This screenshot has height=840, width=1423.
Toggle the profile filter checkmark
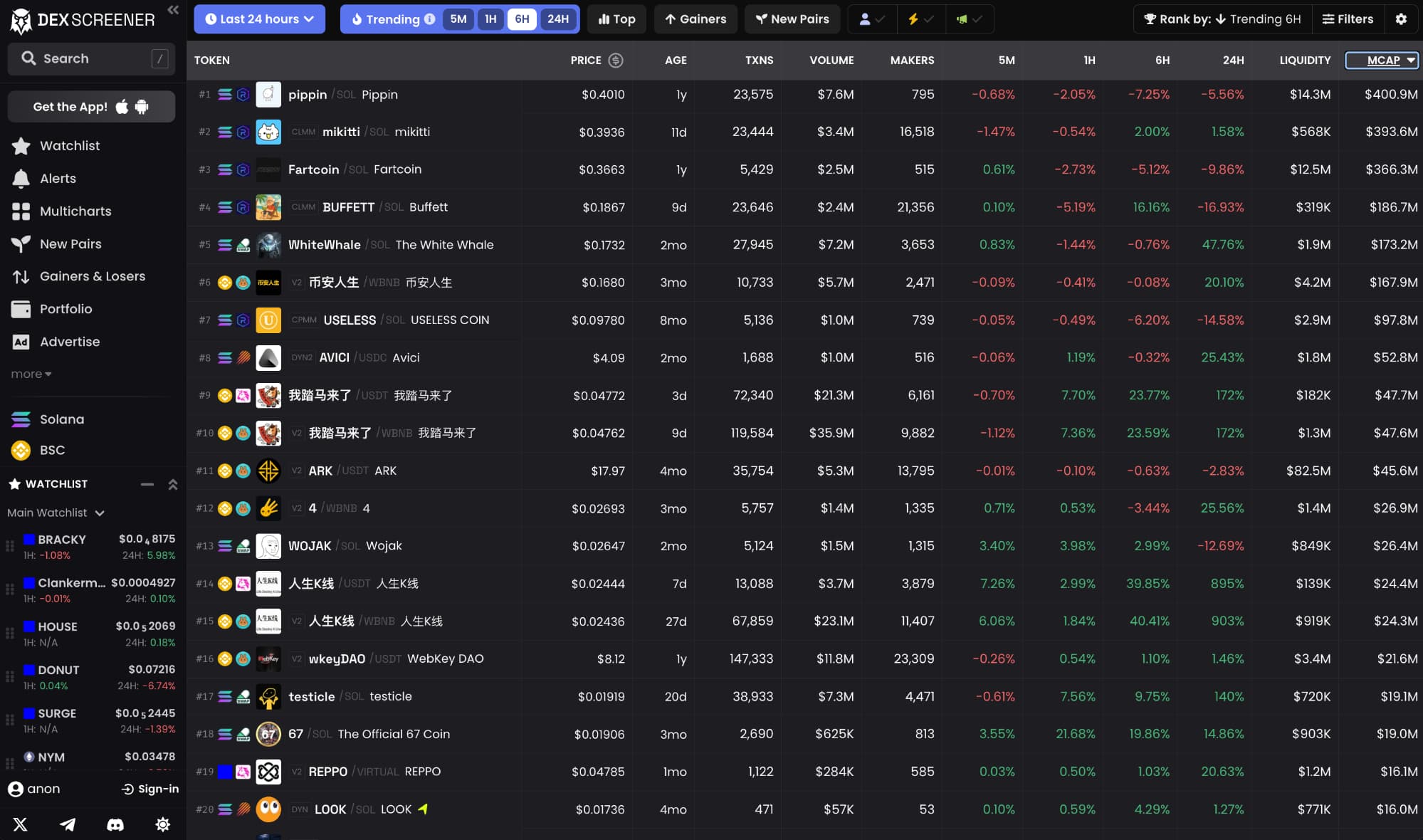[871, 19]
